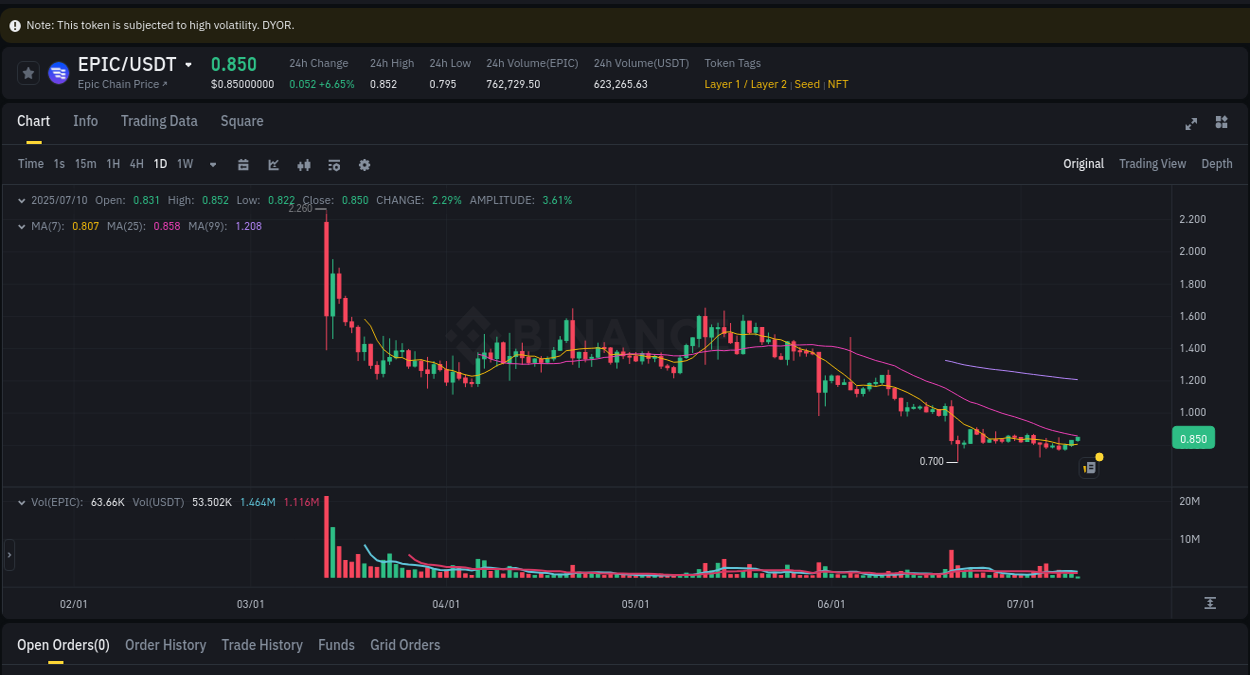This screenshot has height=675, width=1250.
Task: Click the green 0.850 current price label
Action: pos(1193,438)
